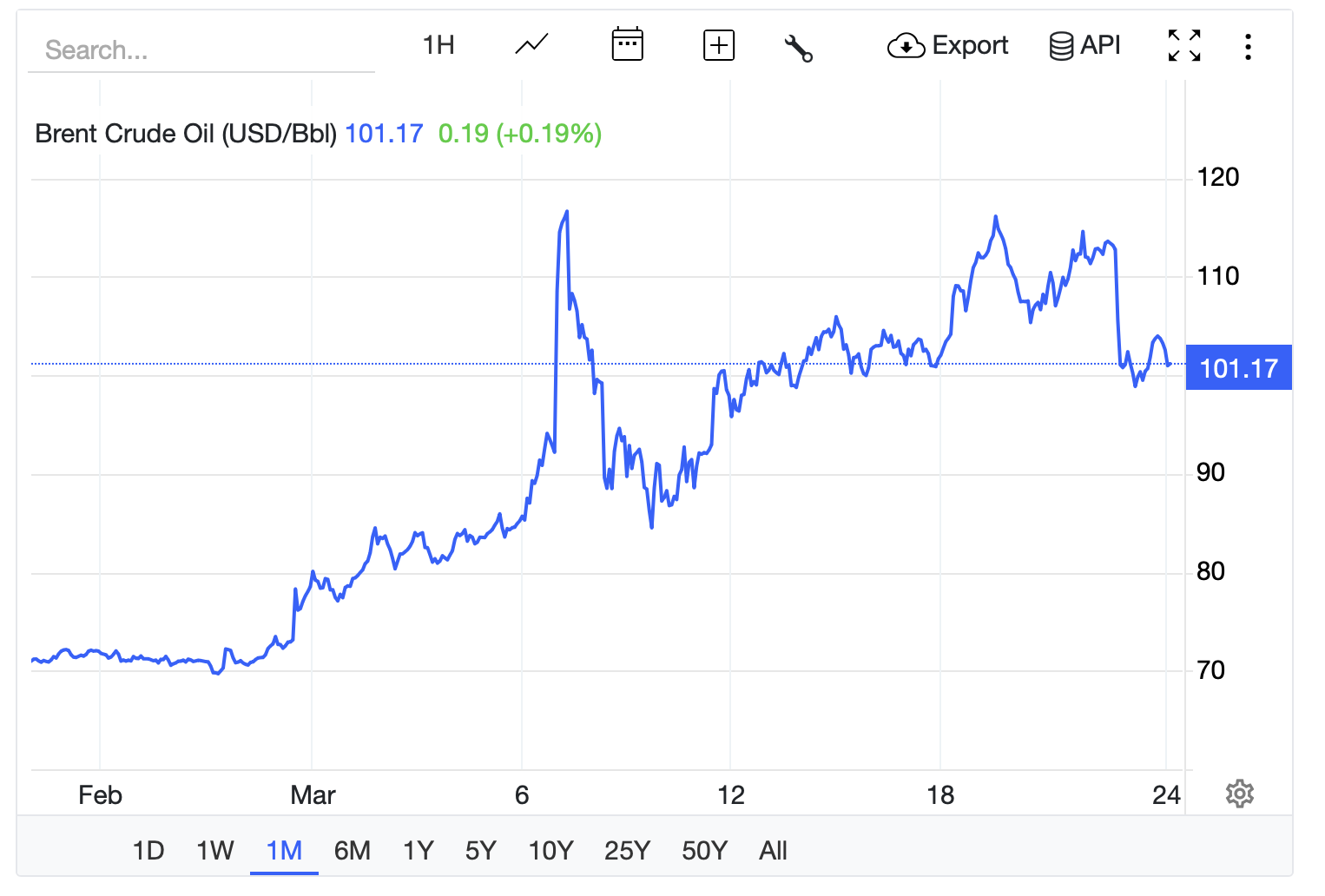Screen dimensions: 1325x896
Task: Open the chart type selector icon
Action: tap(531, 45)
